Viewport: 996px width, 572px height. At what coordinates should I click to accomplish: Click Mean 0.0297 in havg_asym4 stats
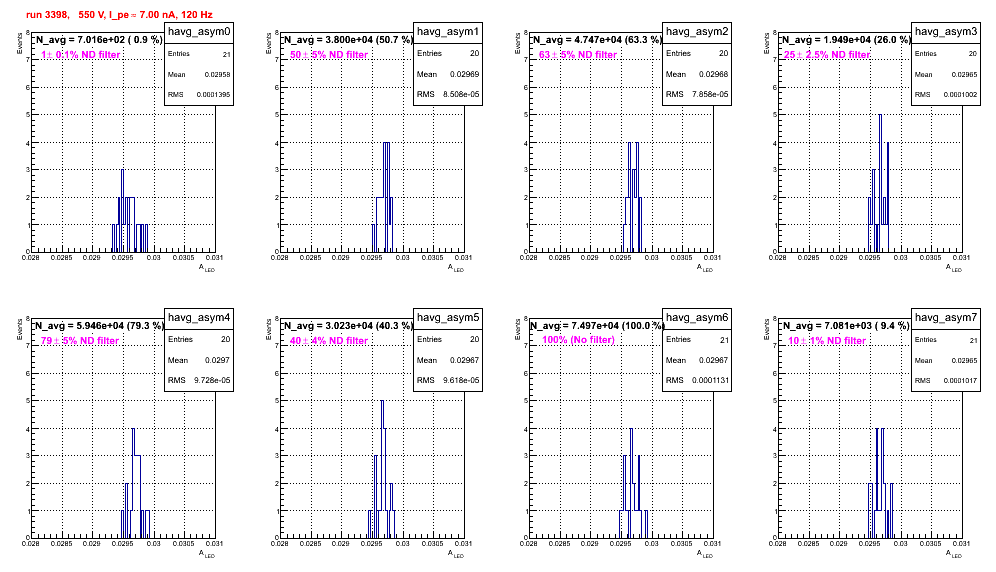pos(199,360)
